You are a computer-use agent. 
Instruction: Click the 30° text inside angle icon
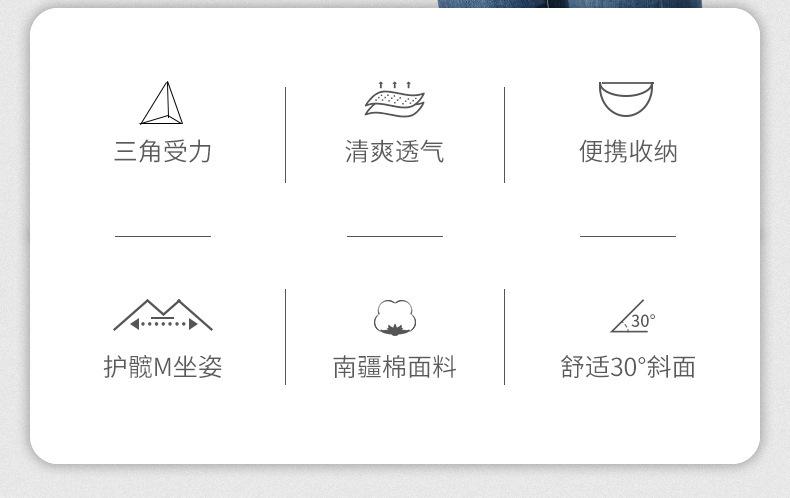click(643, 321)
